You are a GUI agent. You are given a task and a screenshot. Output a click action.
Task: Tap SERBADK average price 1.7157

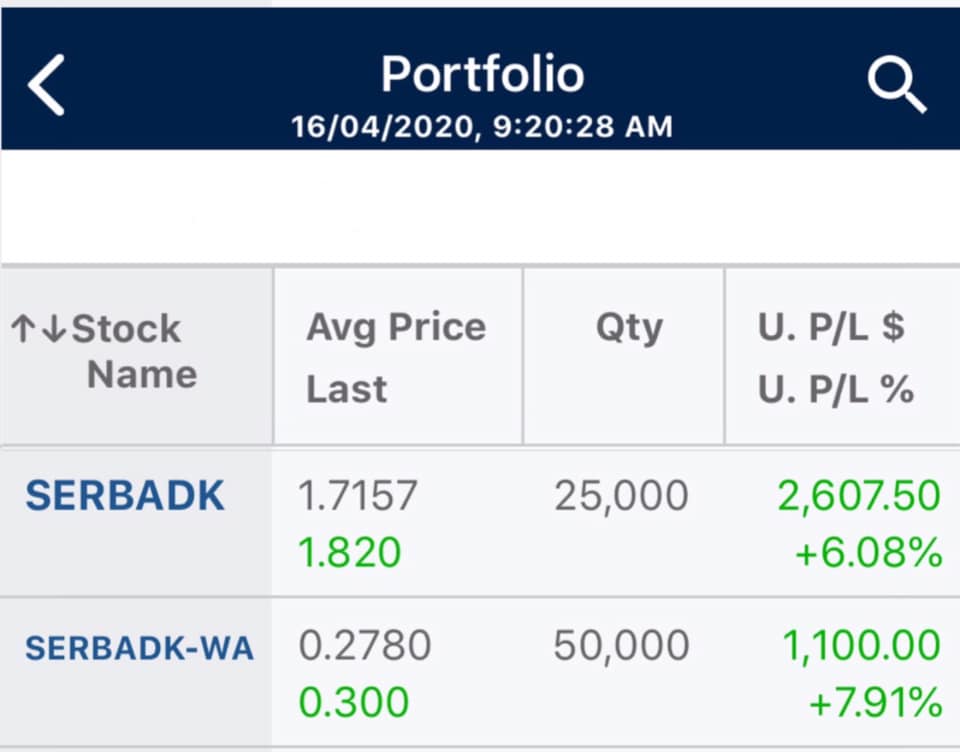pos(358,495)
